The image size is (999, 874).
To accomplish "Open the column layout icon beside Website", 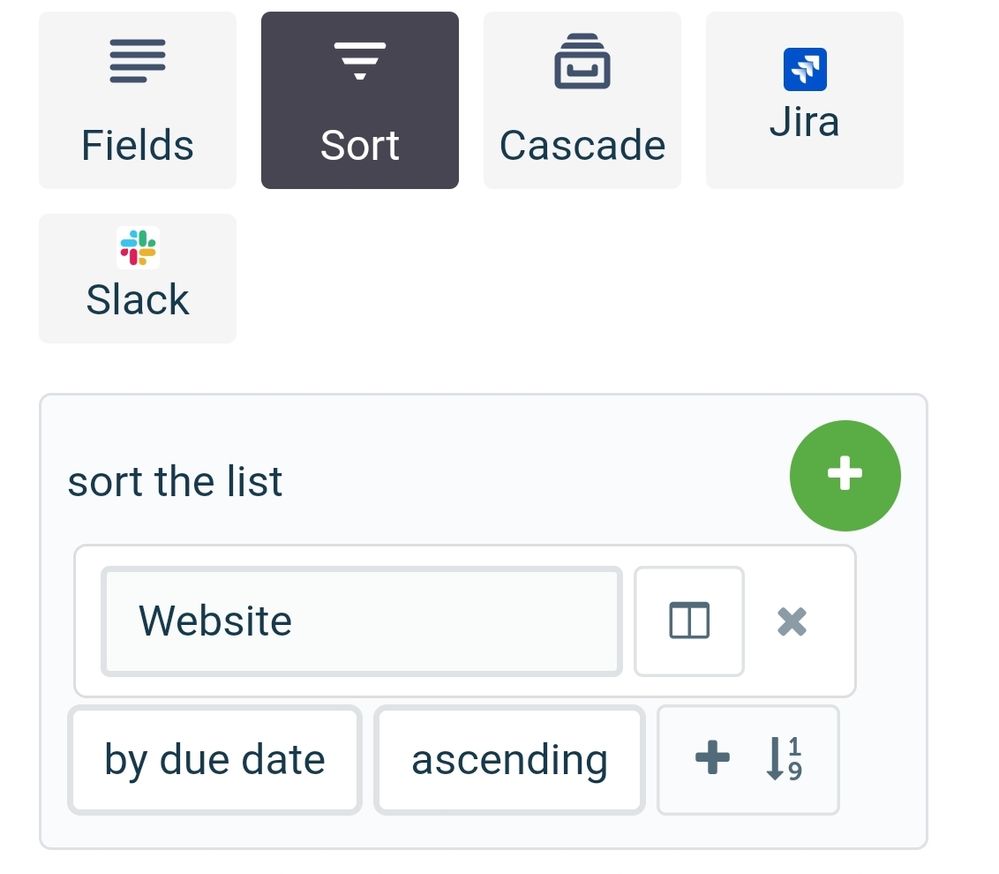I will pyautogui.click(x=689, y=621).
